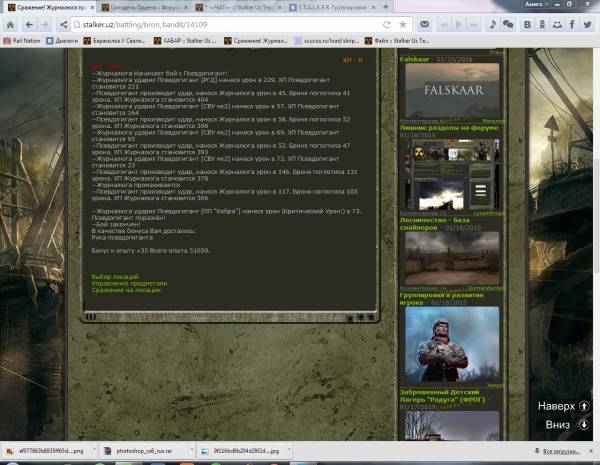Open the 'scucoz.ru/load/skrip' bookmark
Image resolution: width=600 pixels, height=465 pixels.
click(x=327, y=41)
